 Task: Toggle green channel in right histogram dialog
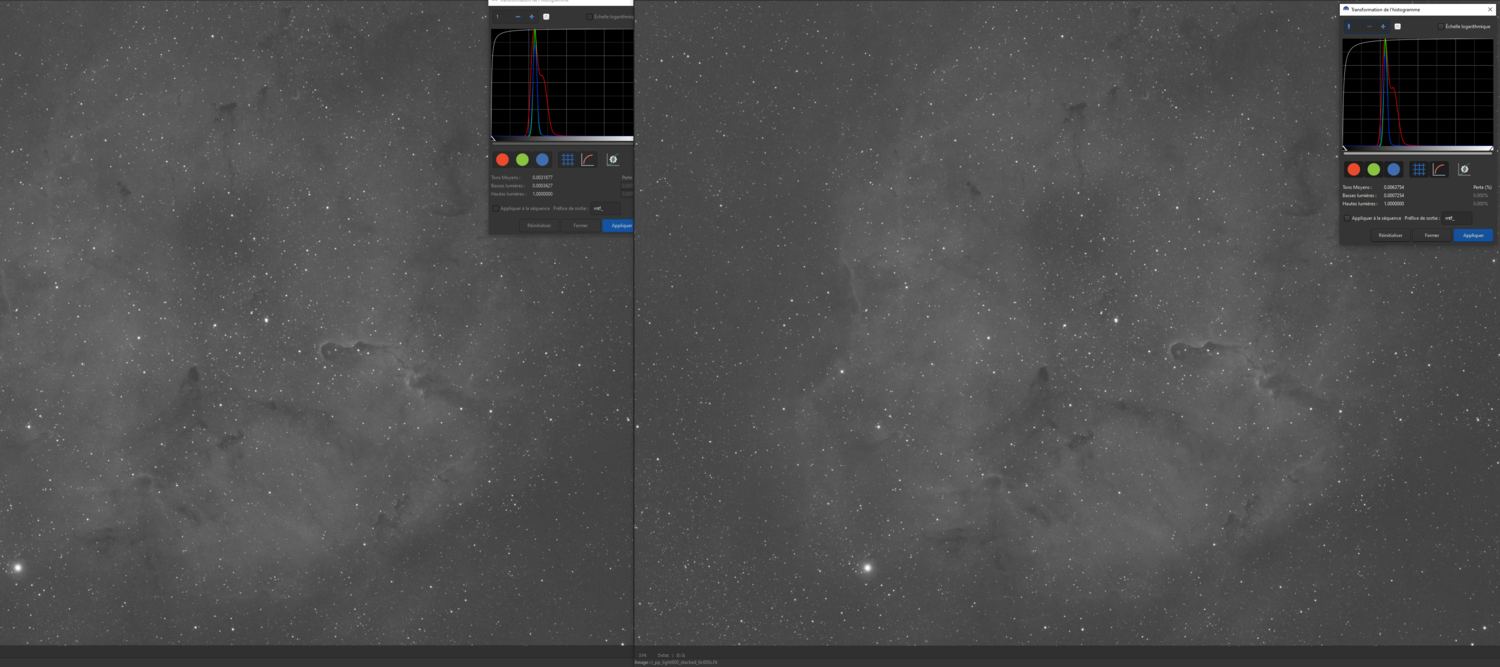1374,169
